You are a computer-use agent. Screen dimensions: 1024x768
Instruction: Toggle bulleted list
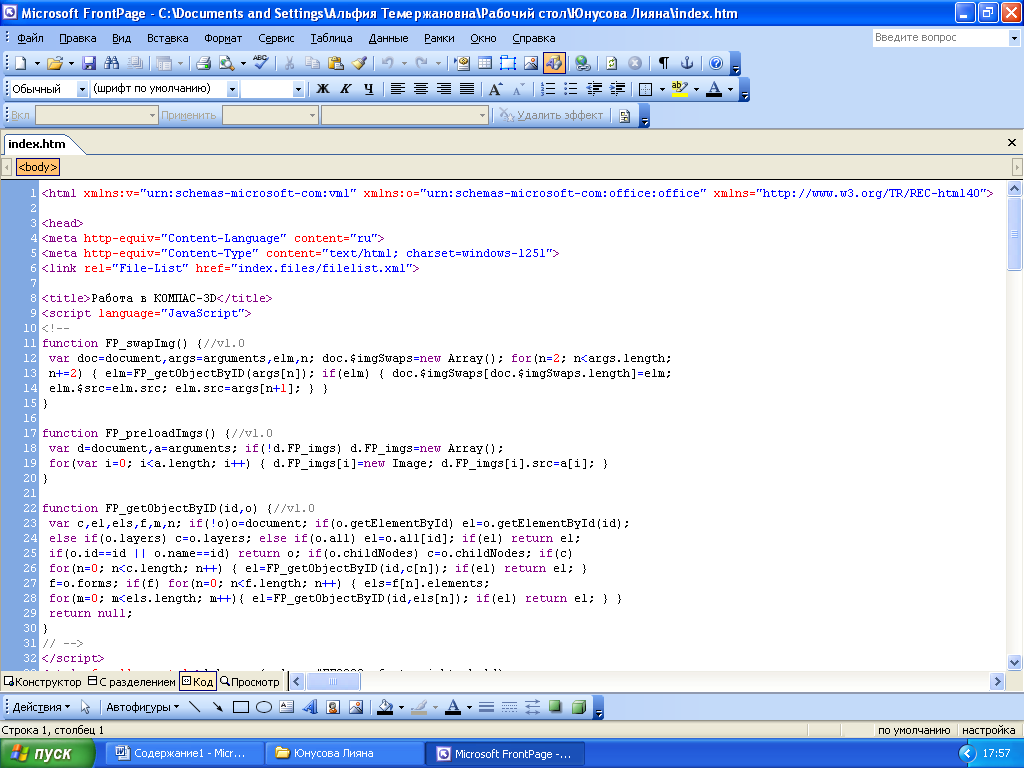[571, 89]
